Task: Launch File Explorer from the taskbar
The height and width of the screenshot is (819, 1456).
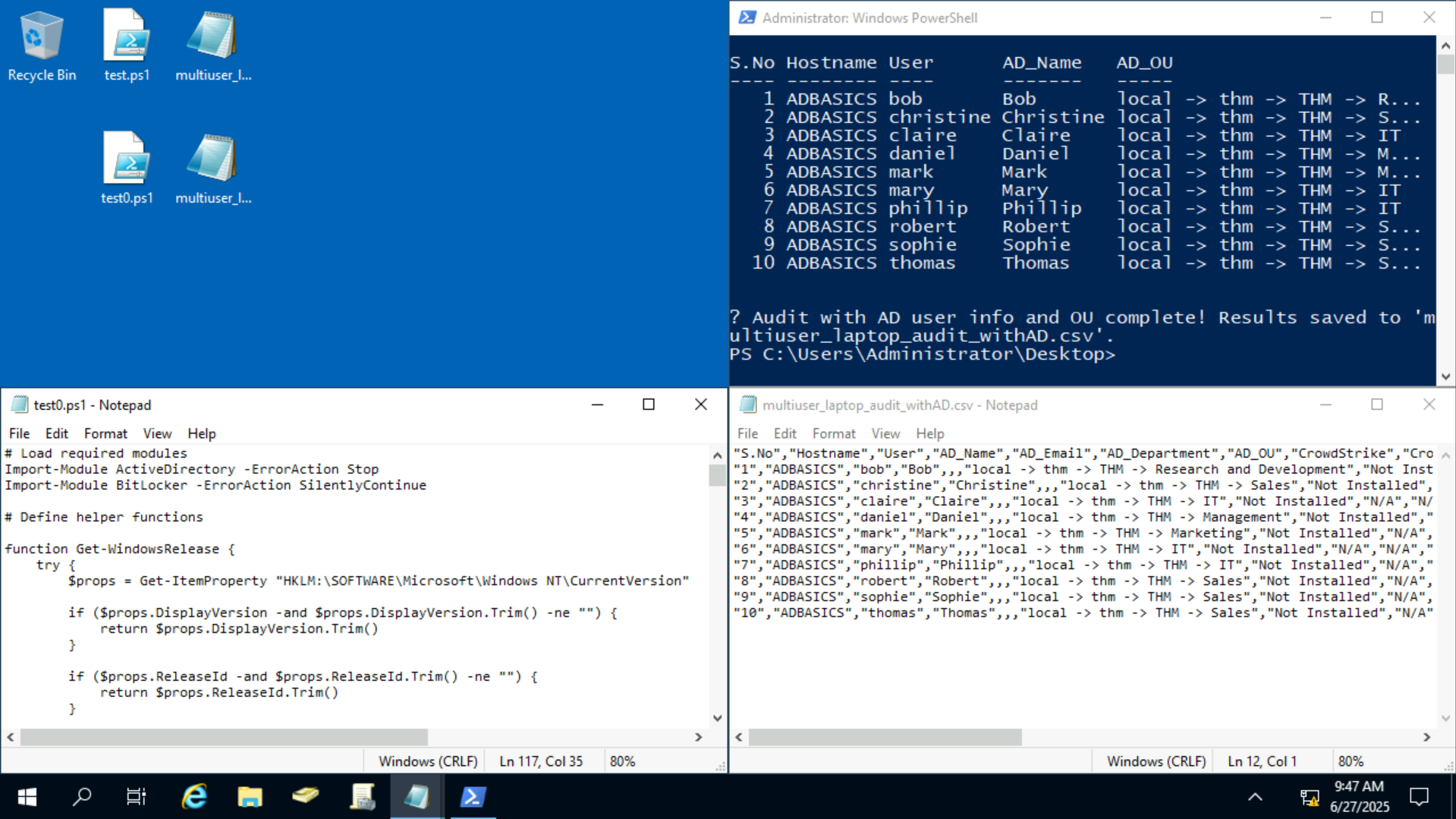Action: click(x=250, y=797)
